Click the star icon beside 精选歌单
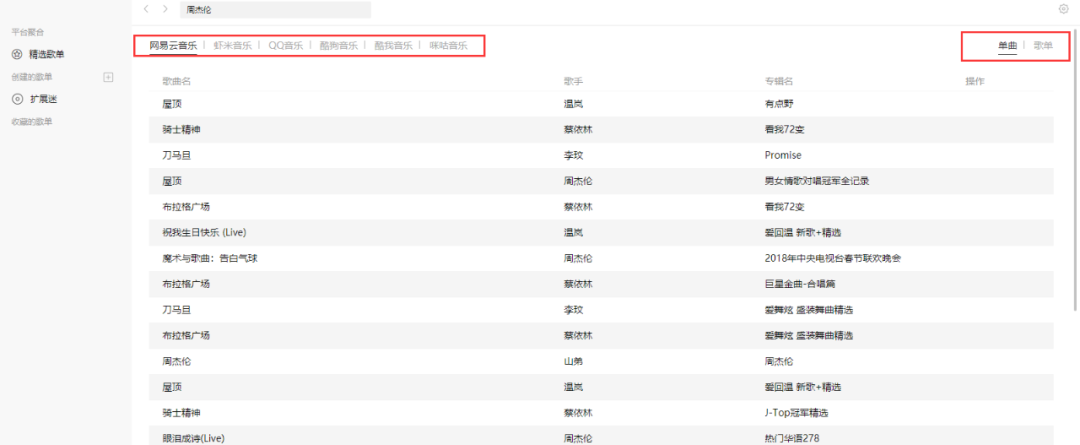 tap(17, 54)
